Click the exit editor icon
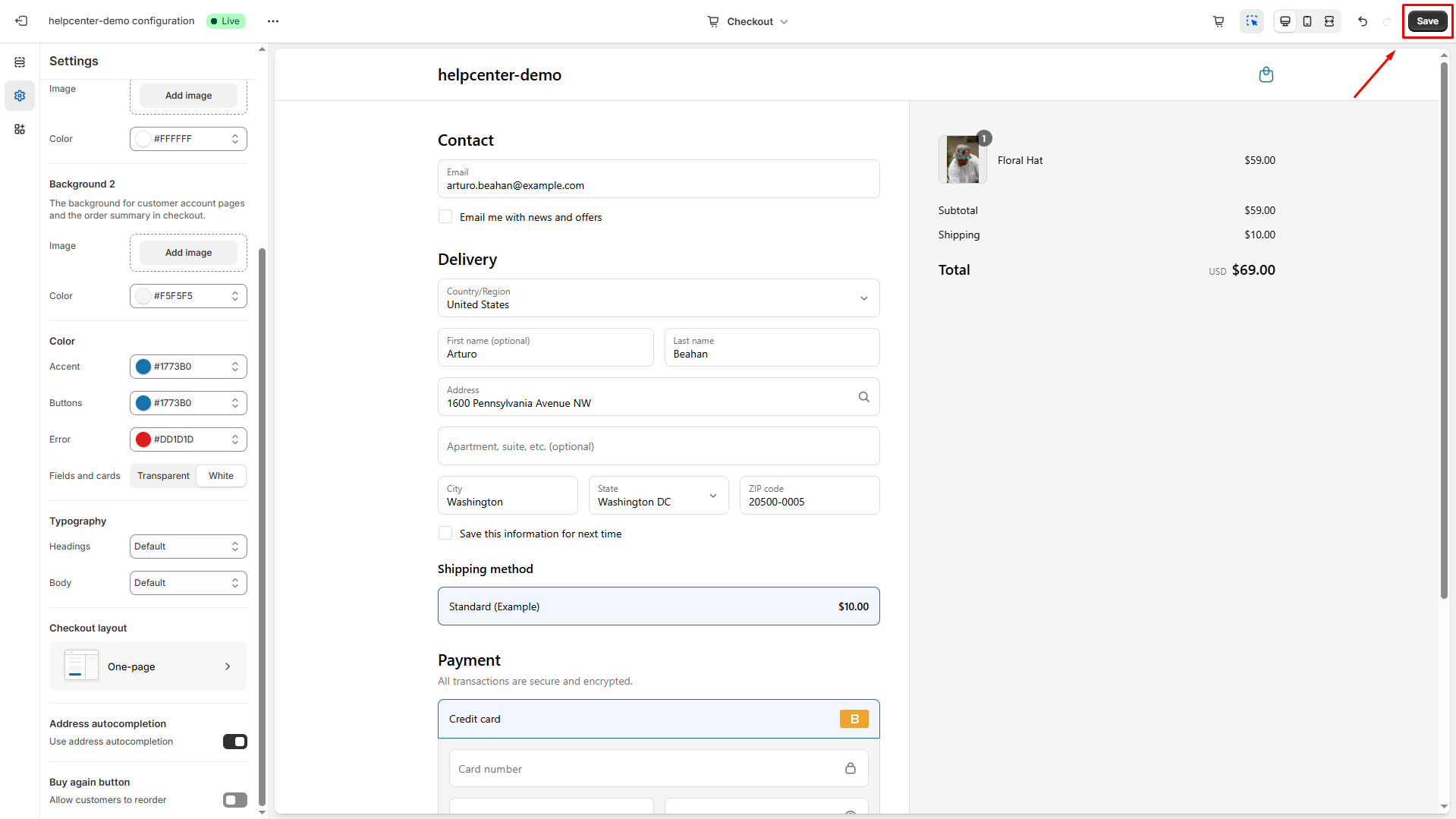The height and width of the screenshot is (819, 1456). tap(21, 21)
